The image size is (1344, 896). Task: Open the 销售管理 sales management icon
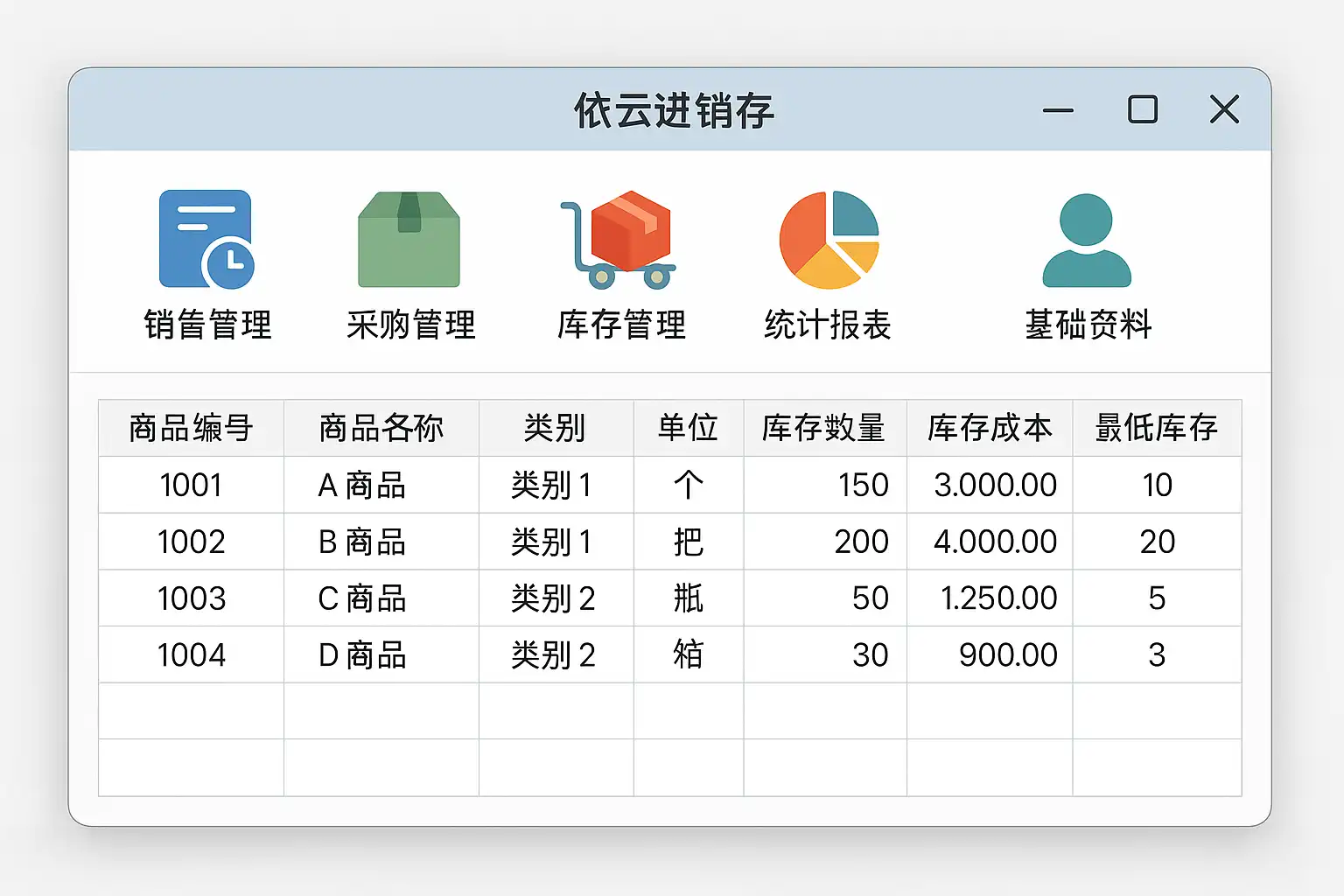[207, 241]
